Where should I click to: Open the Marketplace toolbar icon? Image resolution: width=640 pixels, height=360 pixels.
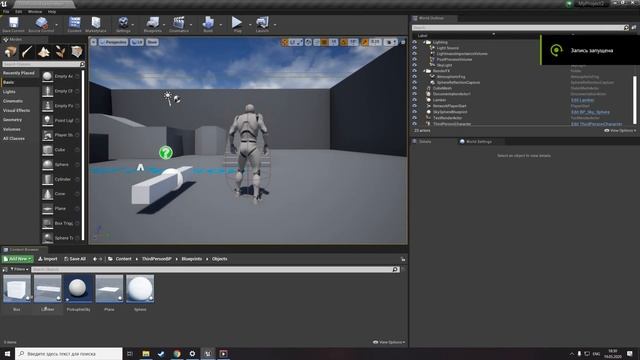pos(96,24)
